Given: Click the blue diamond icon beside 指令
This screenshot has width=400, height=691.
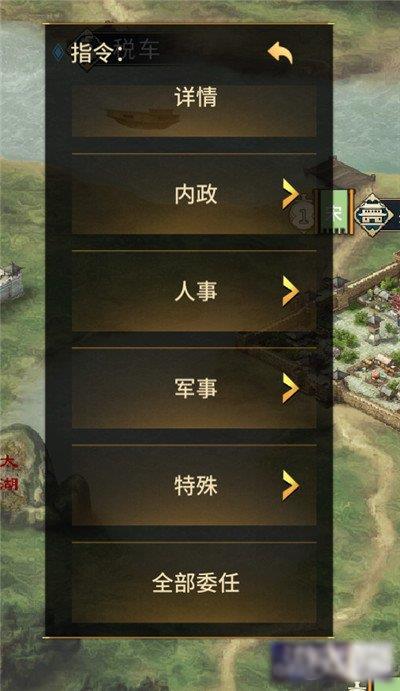Looking at the screenshot, I should click(x=57, y=52).
